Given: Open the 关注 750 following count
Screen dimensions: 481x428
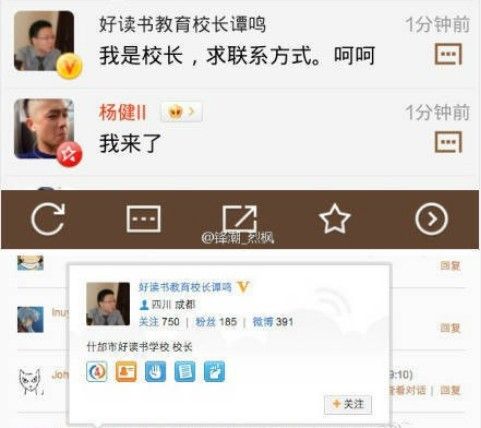Looking at the screenshot, I should pyautogui.click(x=159, y=322).
